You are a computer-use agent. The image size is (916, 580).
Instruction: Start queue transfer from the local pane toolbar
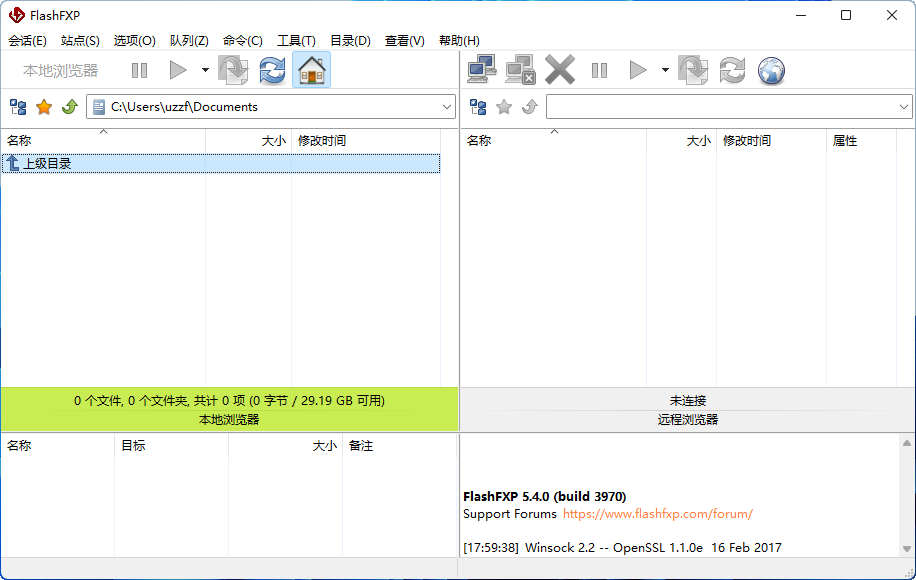point(178,71)
